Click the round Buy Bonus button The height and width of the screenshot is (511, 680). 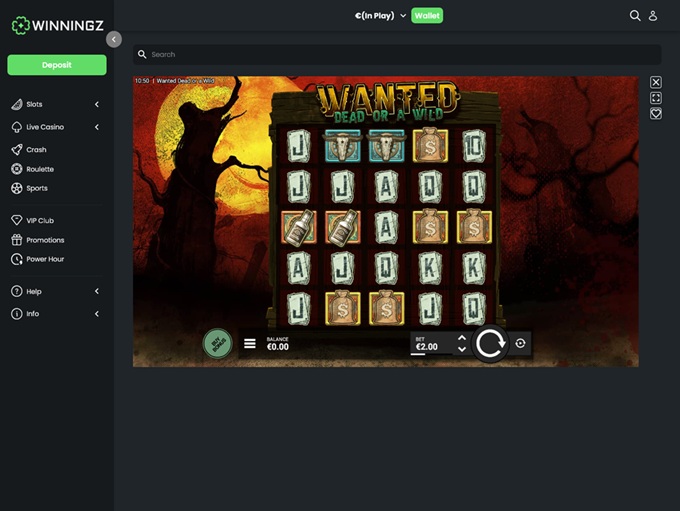218,343
